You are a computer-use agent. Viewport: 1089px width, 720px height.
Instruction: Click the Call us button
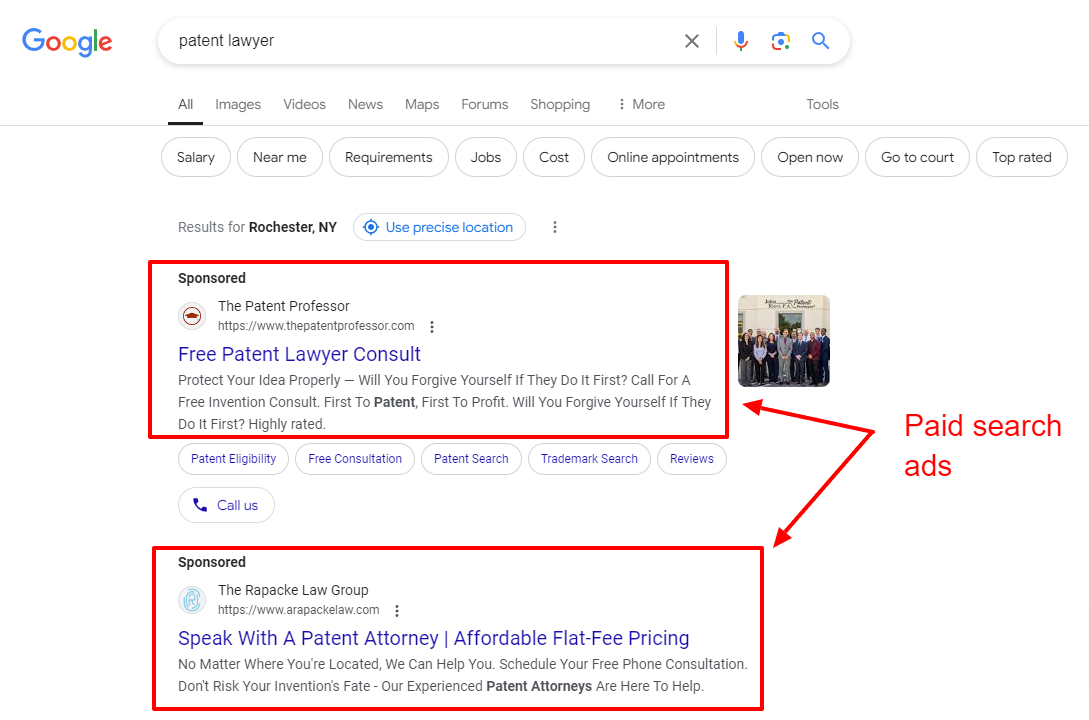[x=226, y=505]
